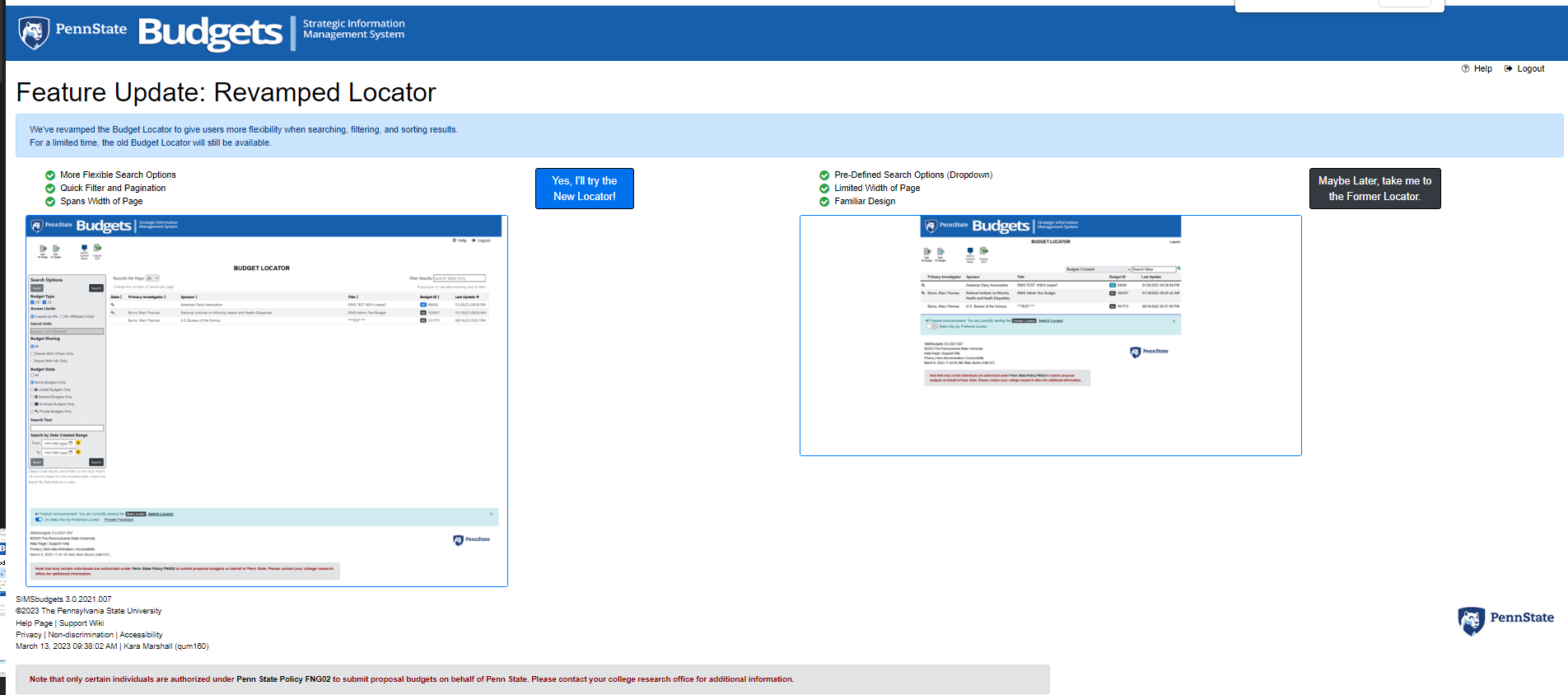Click green check beside 'More Flexible Search Options'
Viewport: 1568px width, 695px height.
50,175
